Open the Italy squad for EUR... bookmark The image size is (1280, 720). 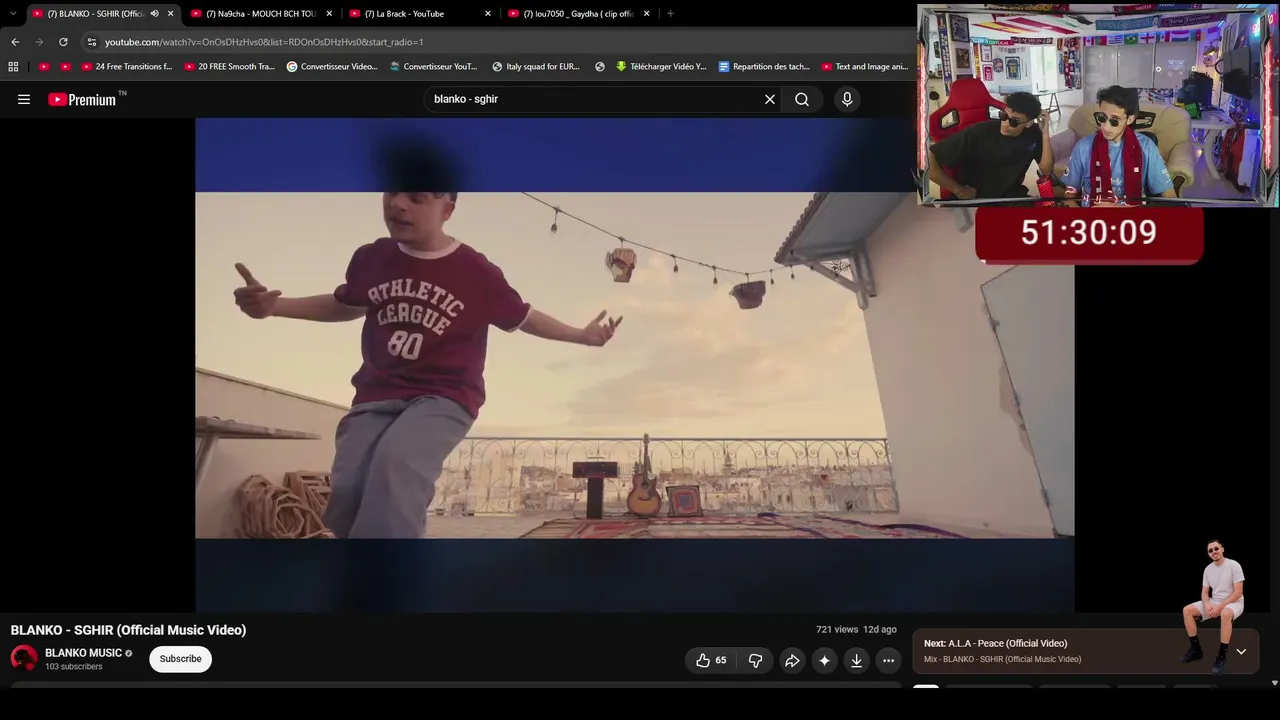pyautogui.click(x=536, y=67)
